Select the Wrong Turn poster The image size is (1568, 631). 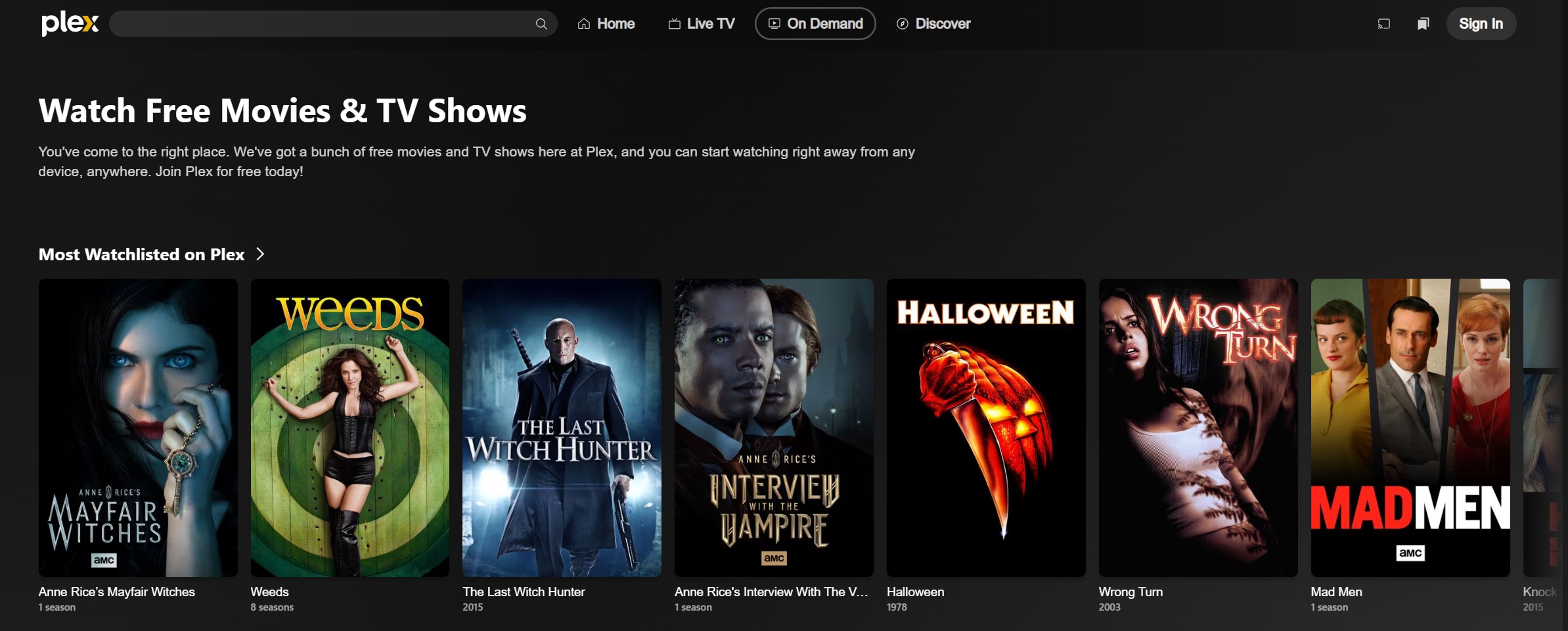point(1198,427)
